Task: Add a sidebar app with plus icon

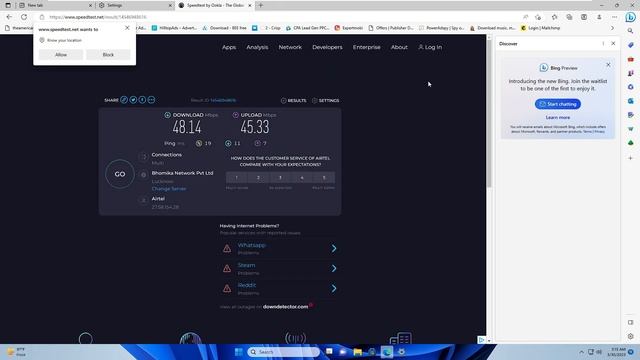Action: pyautogui.click(x=630, y=158)
